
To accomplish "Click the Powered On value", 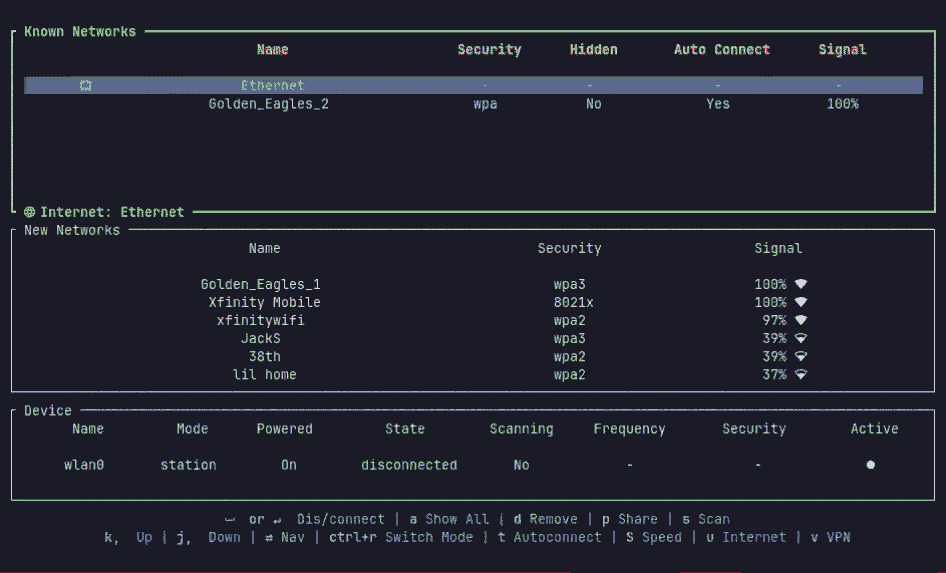I will pyautogui.click(x=288, y=465).
